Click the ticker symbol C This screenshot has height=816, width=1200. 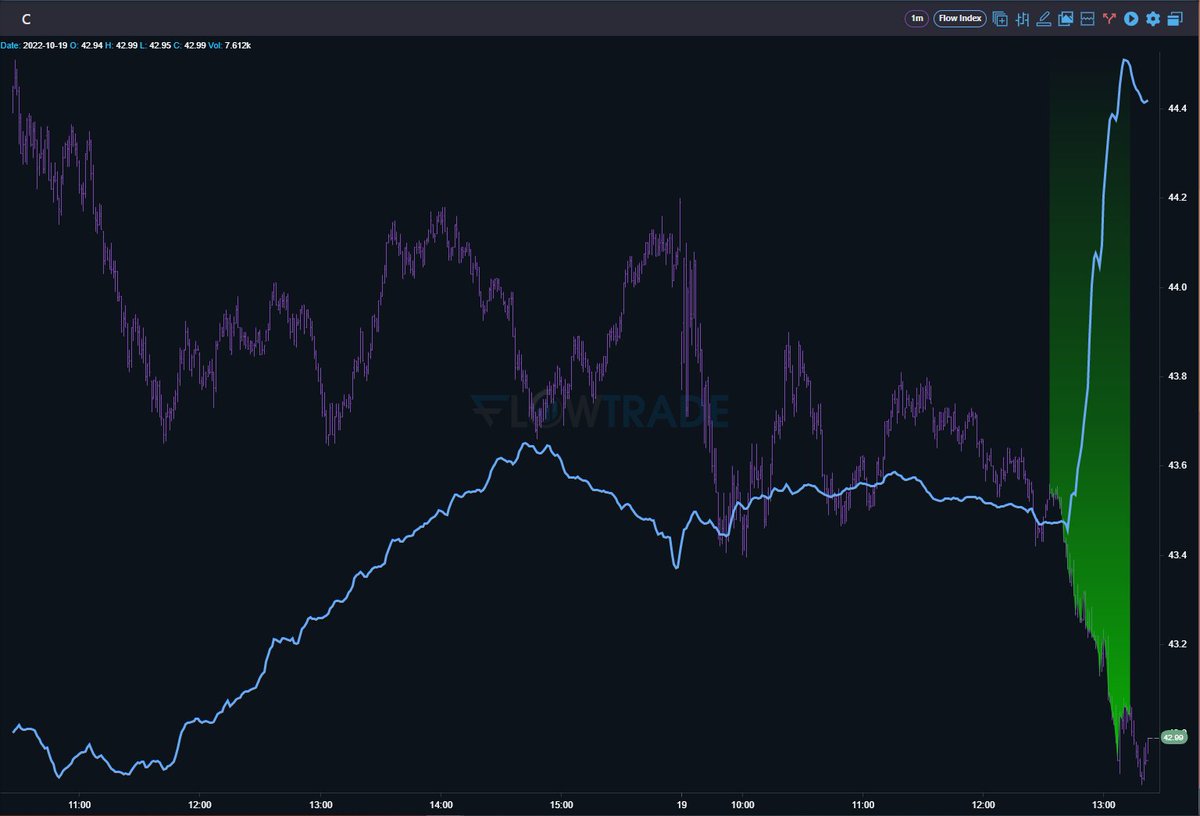[x=25, y=19]
